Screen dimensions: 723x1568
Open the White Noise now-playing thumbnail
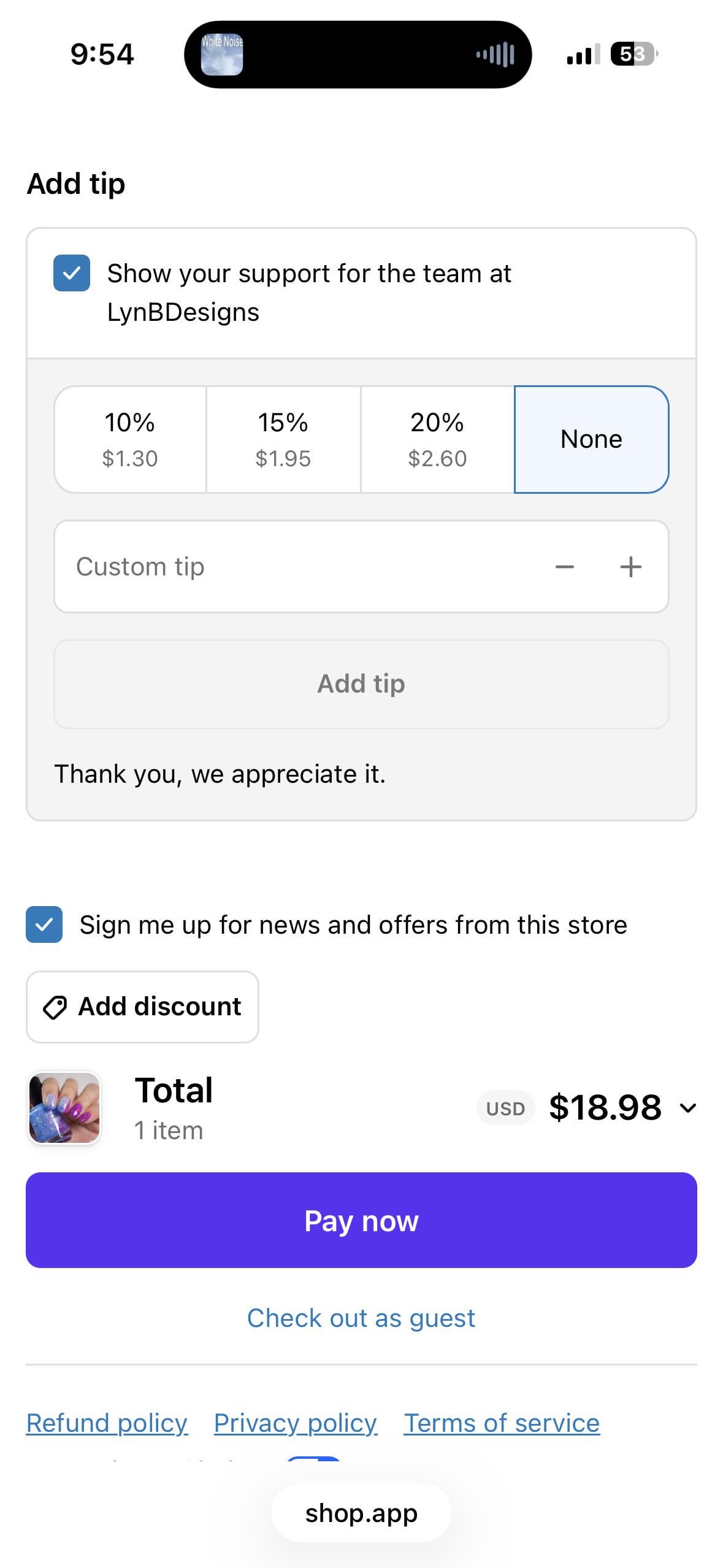[222, 55]
